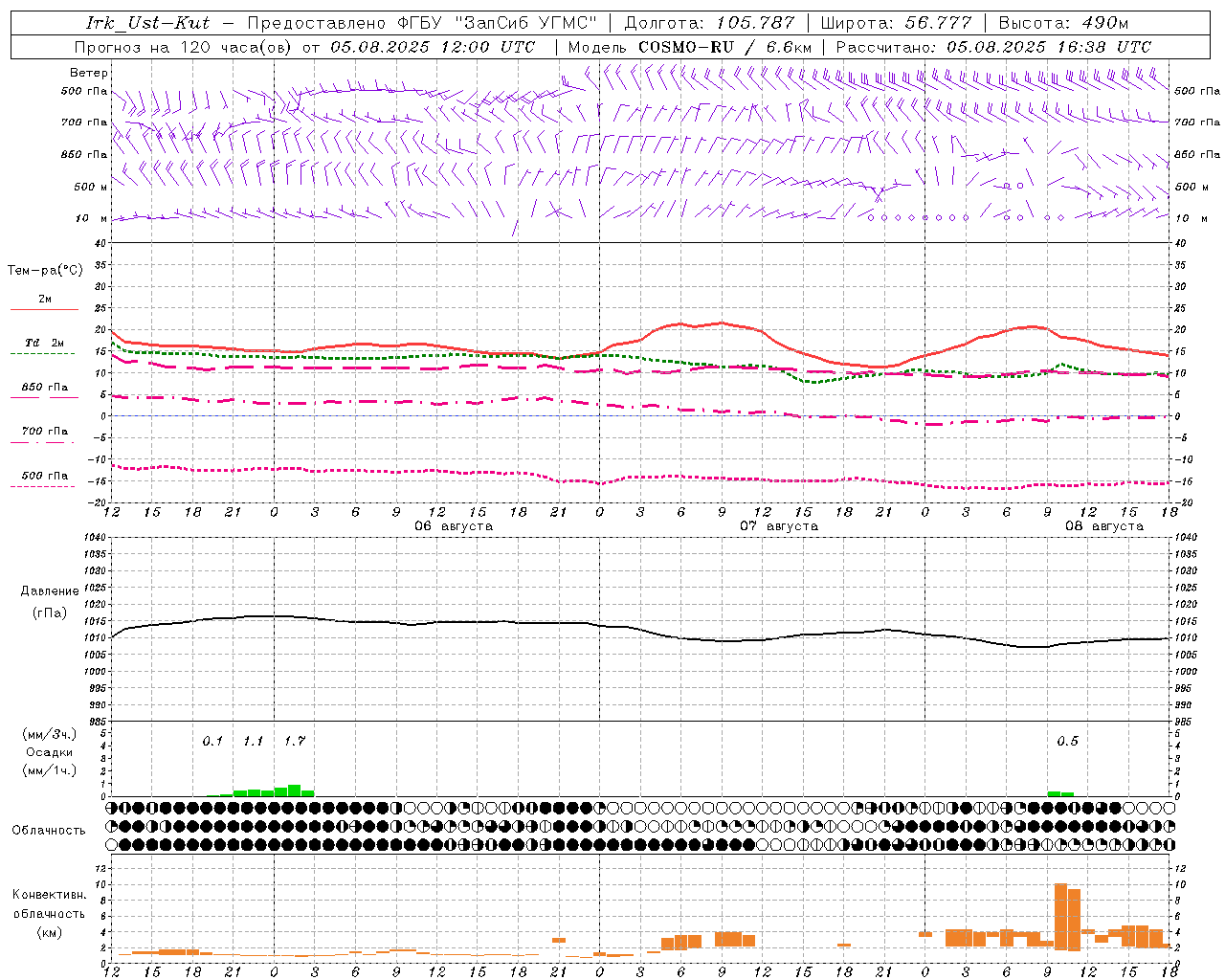The image size is (1225, 980).
Task: Click the Долгота: 105.787 value
Action: pos(709,23)
